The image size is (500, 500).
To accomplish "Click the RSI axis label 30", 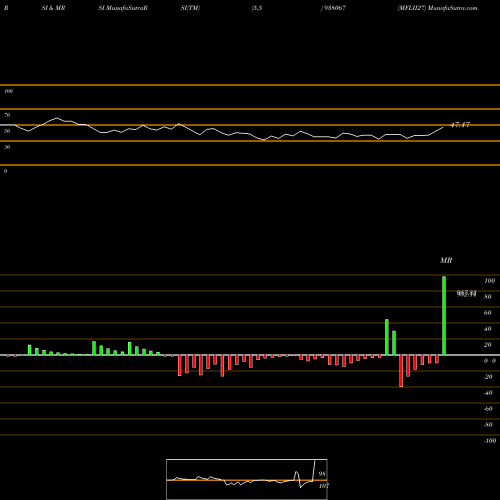I will (7, 147).
